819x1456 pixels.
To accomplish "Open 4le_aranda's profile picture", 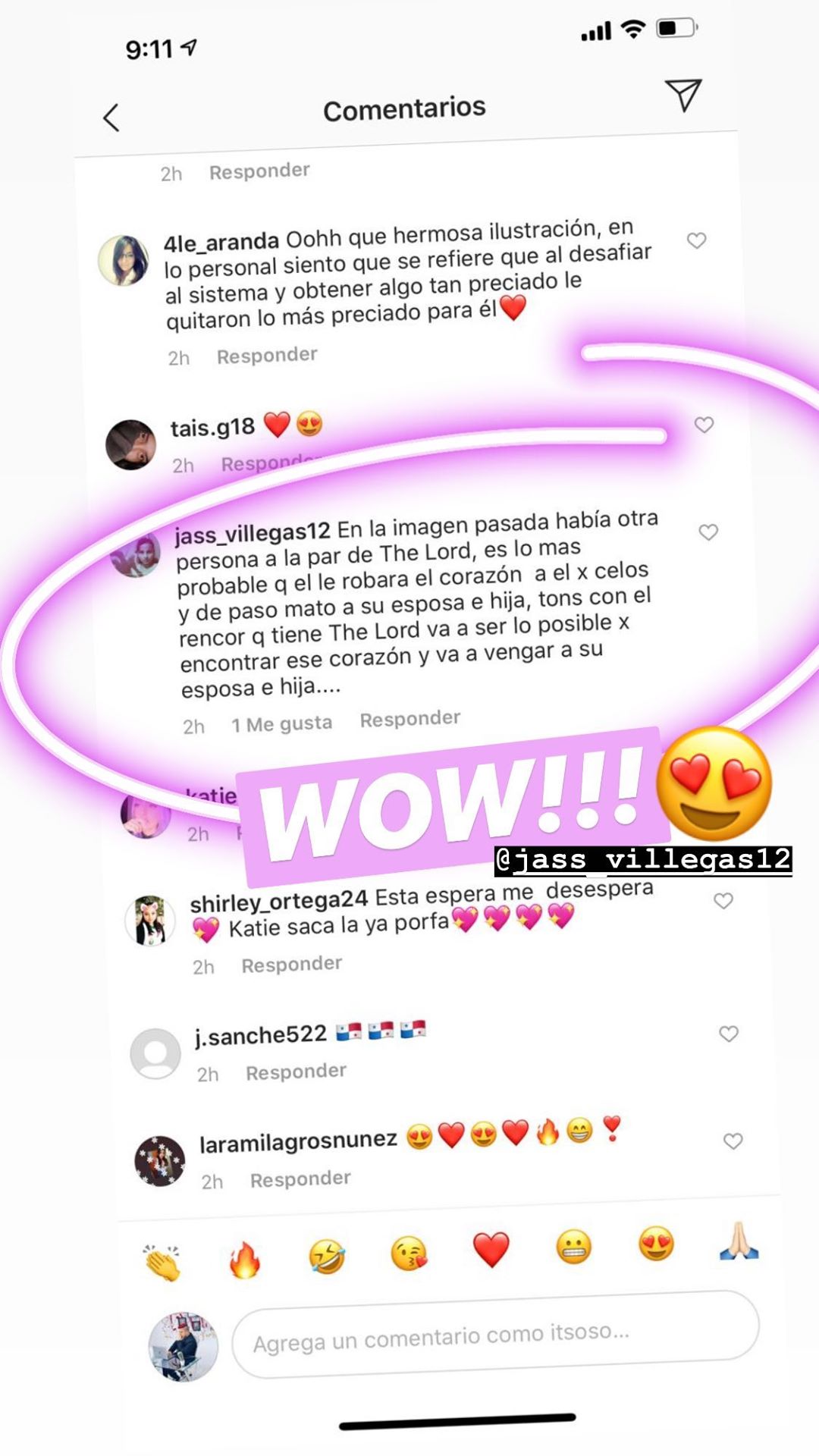I will point(124,260).
